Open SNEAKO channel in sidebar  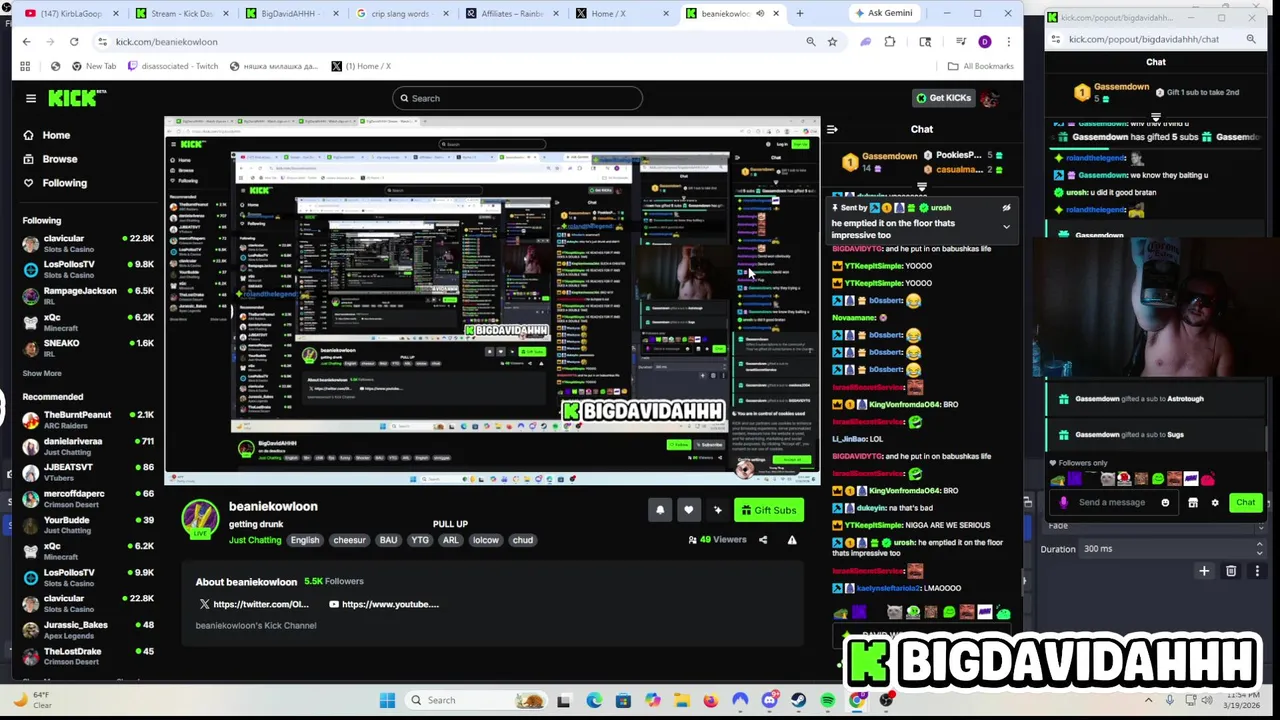coord(88,348)
